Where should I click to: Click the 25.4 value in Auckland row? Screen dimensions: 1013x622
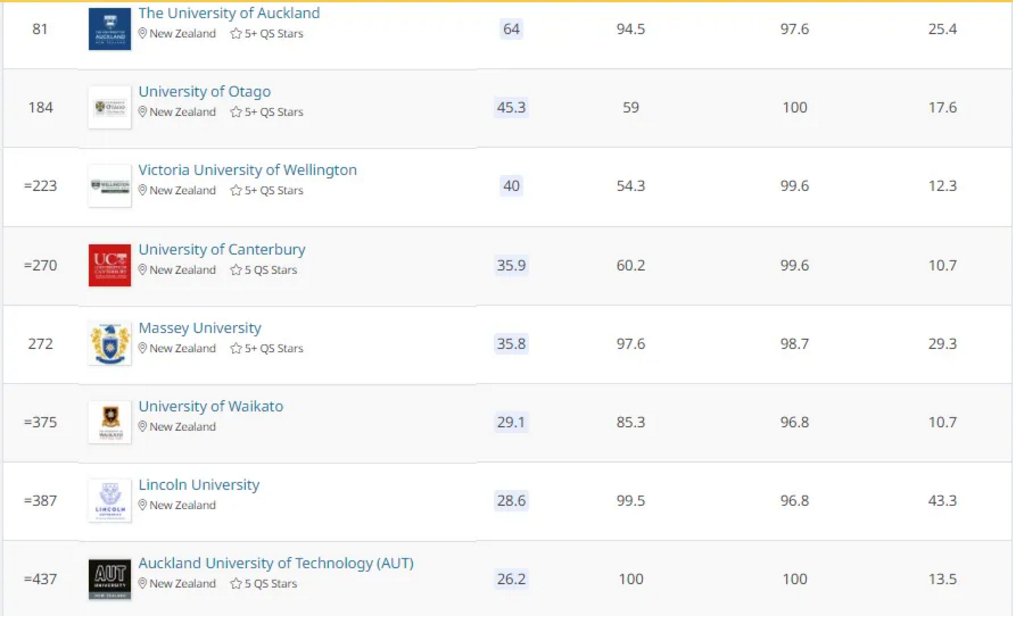click(942, 29)
